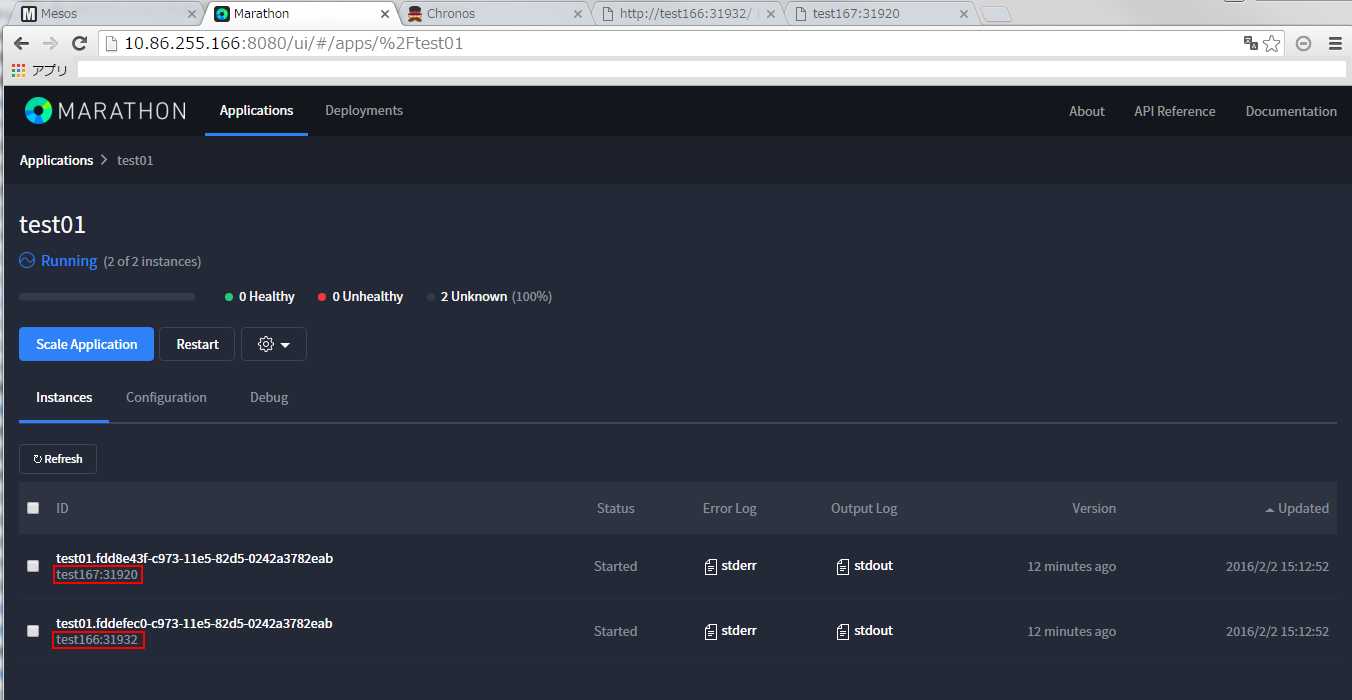Open stderr file icon for test166 instance

(x=711, y=632)
